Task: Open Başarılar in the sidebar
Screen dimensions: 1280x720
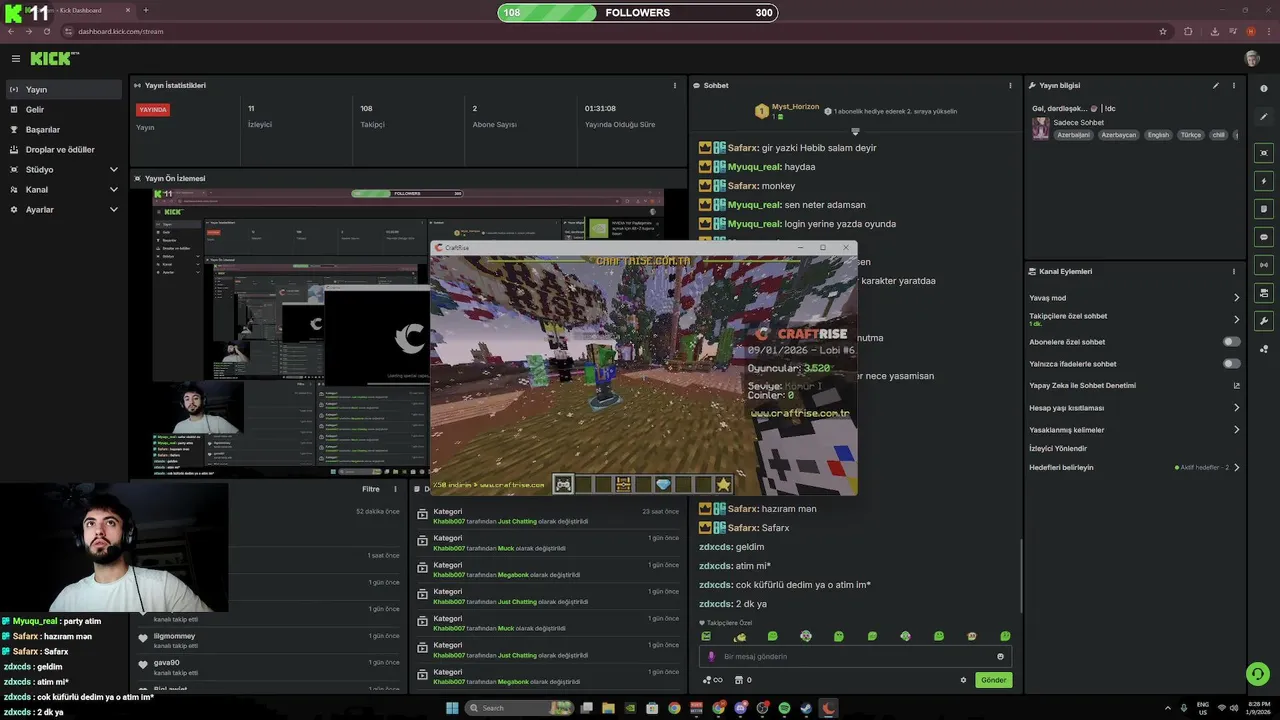Action: point(64,129)
